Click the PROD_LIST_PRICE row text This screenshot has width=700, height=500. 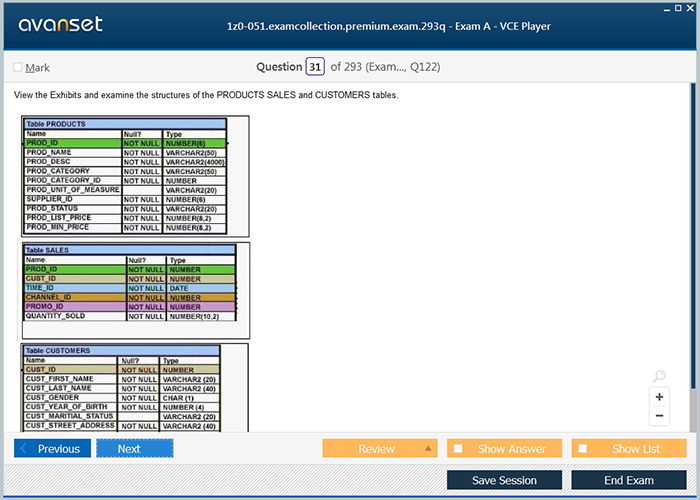(58, 218)
